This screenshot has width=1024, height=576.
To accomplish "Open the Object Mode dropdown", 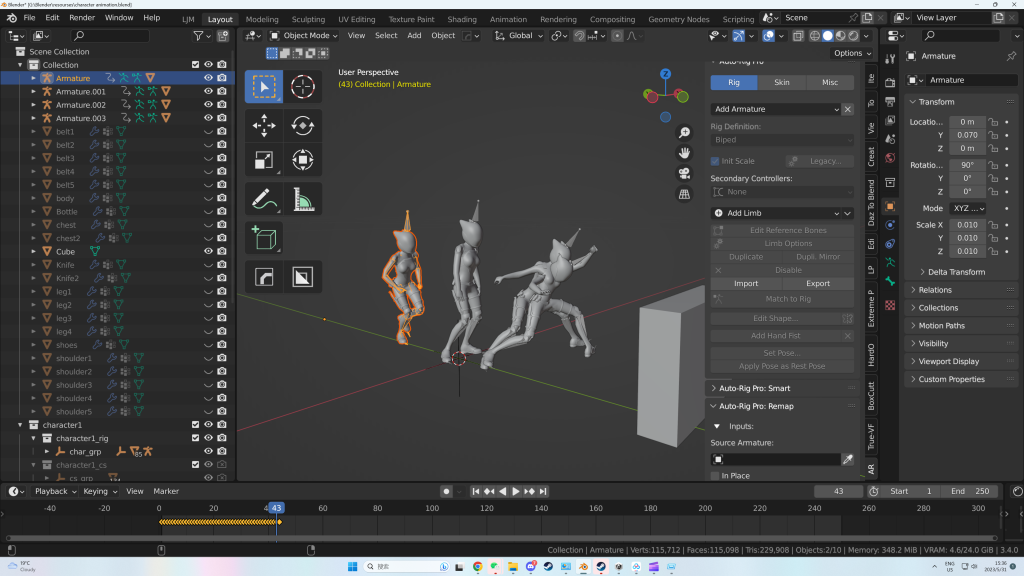I will pos(304,36).
